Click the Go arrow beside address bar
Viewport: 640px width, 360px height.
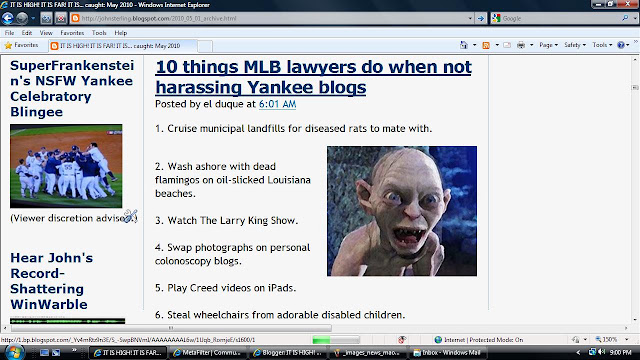481,18
